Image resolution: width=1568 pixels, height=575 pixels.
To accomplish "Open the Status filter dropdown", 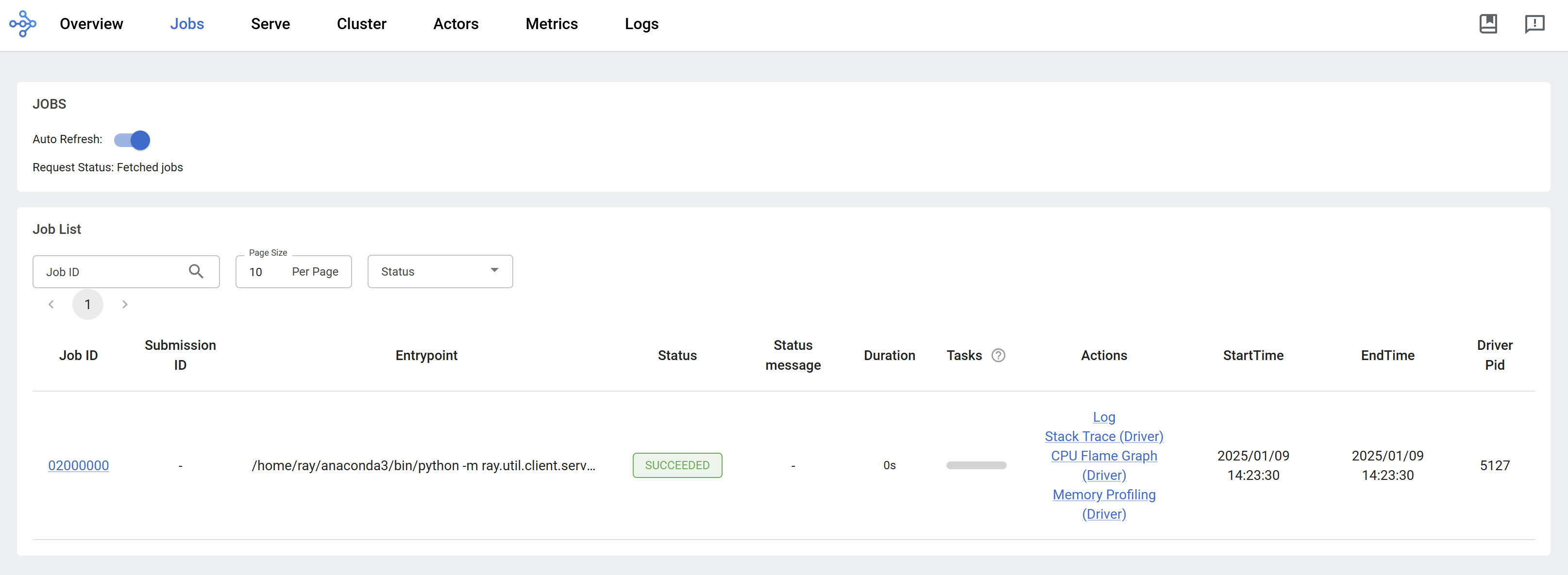I will 439,271.
